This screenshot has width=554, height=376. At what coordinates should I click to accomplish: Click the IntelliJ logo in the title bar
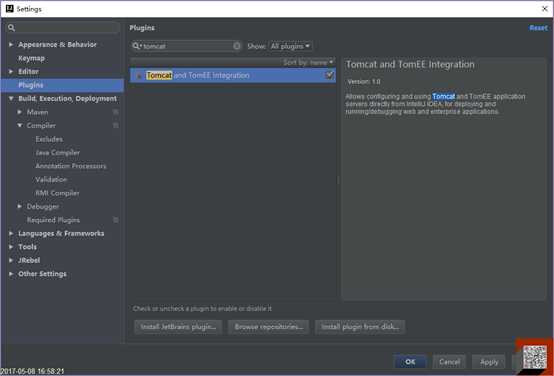tap(10, 8)
